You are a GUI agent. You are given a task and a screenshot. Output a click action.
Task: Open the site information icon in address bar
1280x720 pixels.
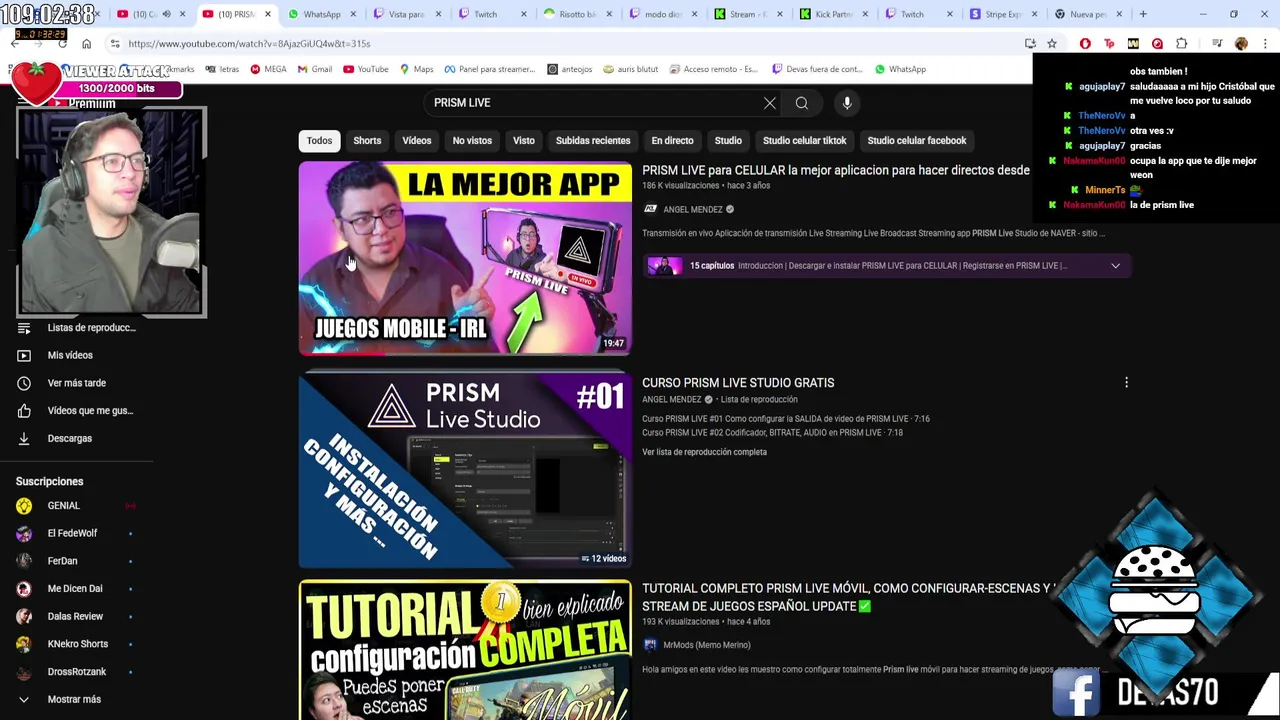[115, 44]
